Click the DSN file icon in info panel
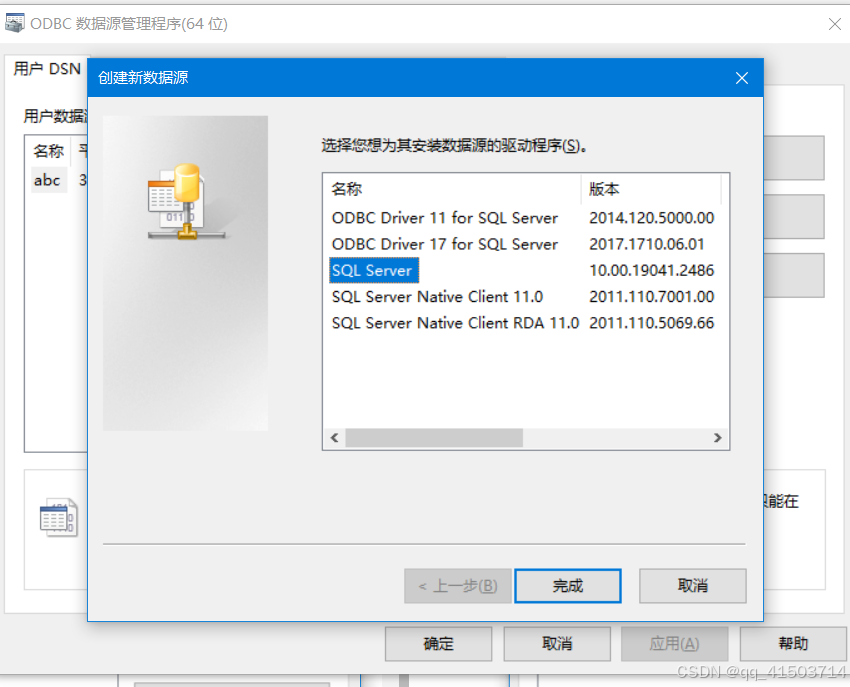Image resolution: width=850 pixels, height=687 pixels. coord(59,517)
